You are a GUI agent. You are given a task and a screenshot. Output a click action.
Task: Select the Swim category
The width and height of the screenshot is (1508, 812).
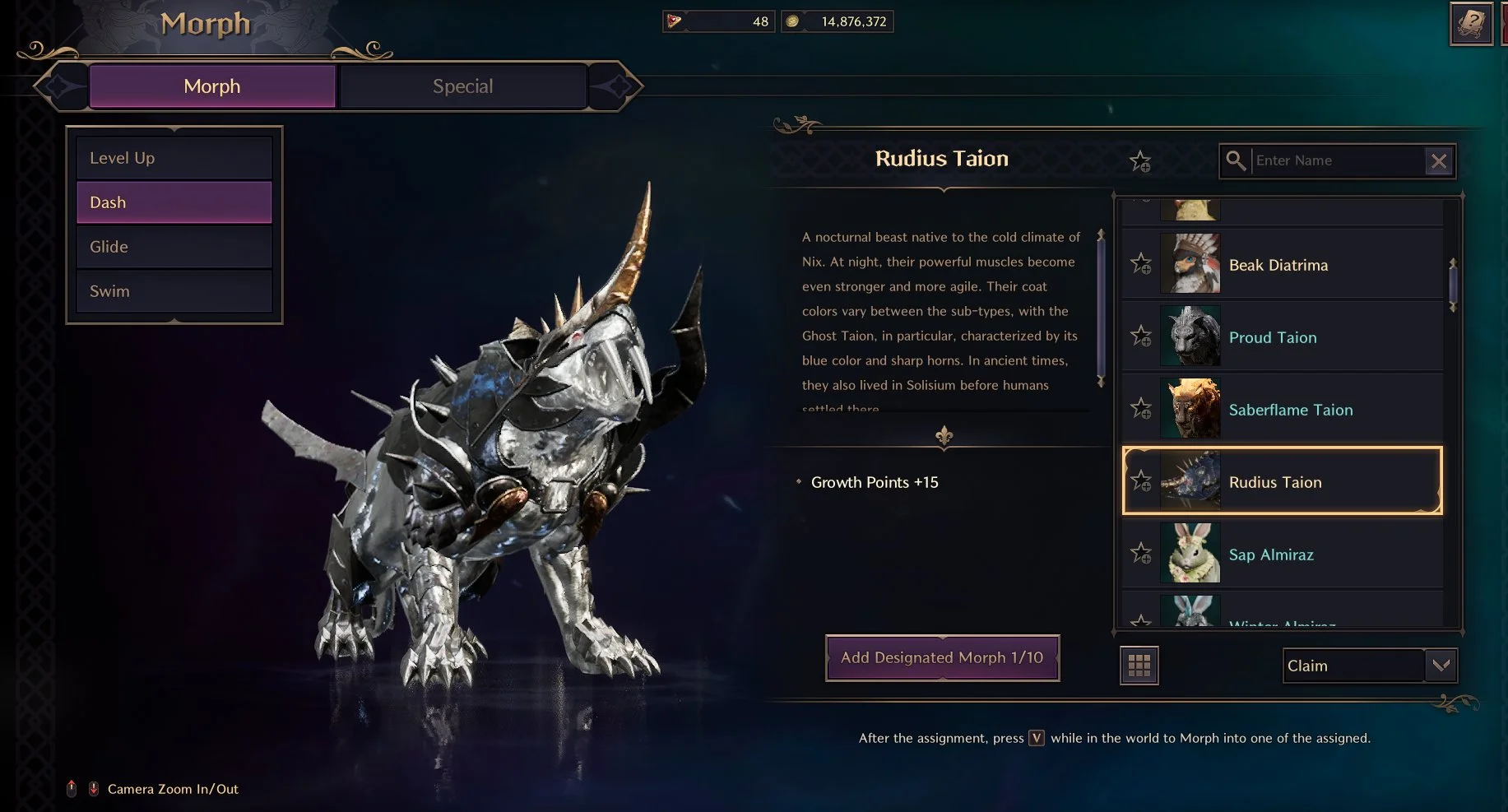click(174, 291)
